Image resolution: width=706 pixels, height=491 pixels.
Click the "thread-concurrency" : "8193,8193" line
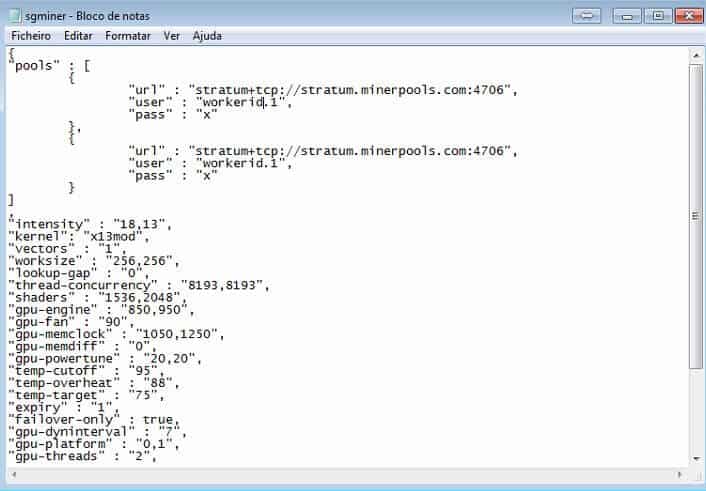pos(139,285)
